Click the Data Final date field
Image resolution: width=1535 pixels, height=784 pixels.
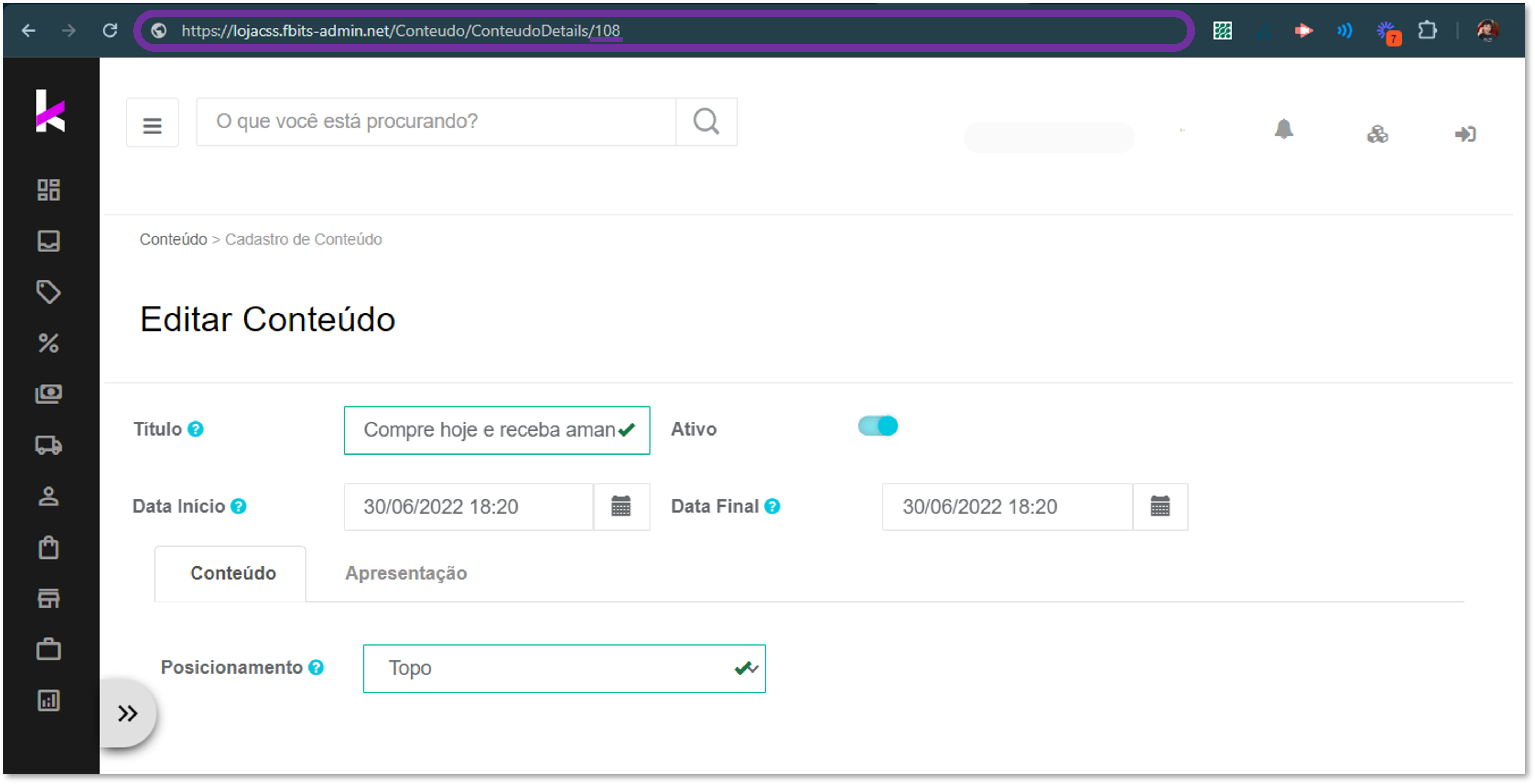pos(1007,508)
